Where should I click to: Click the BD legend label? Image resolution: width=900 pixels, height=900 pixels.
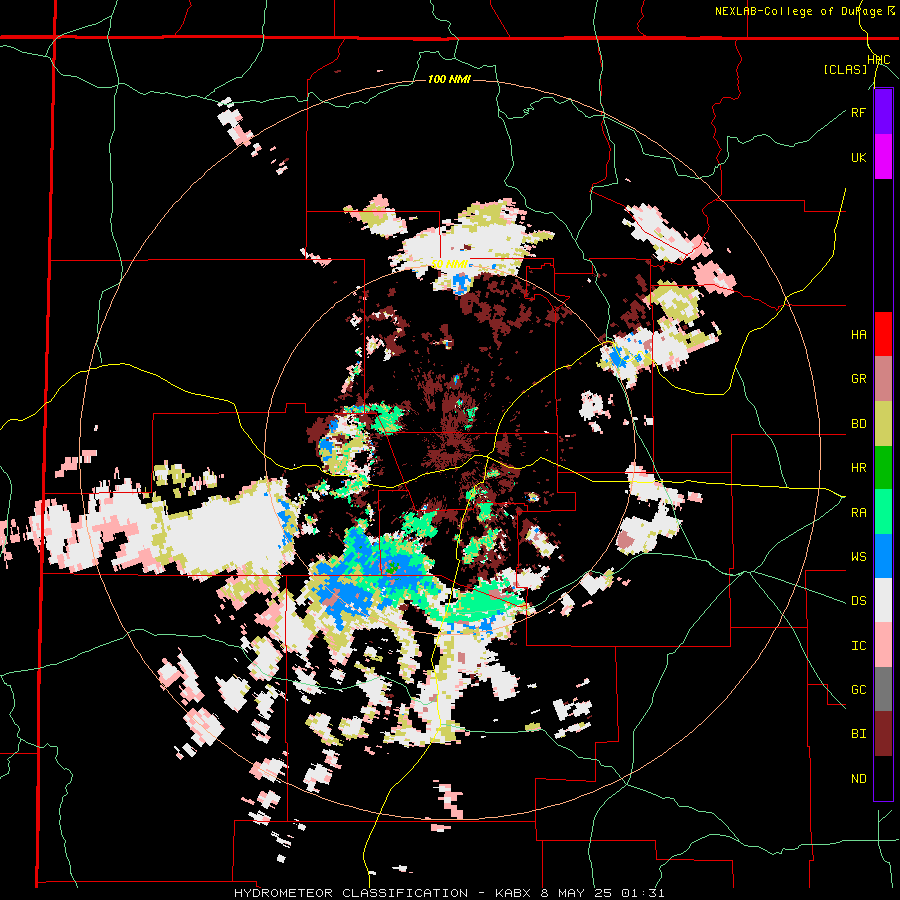[858, 424]
